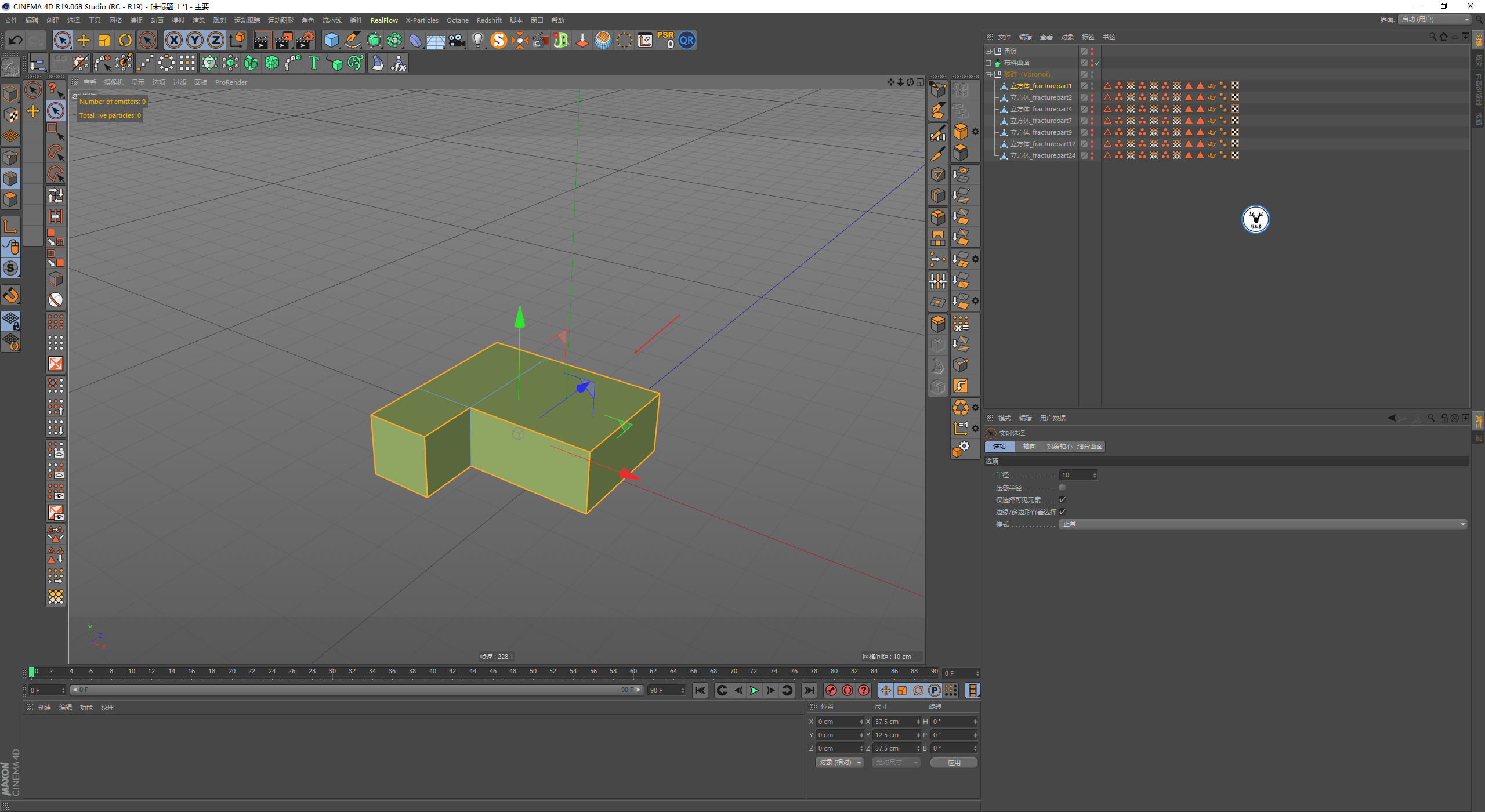Enable the 压感半径 checkbox

(1062, 487)
